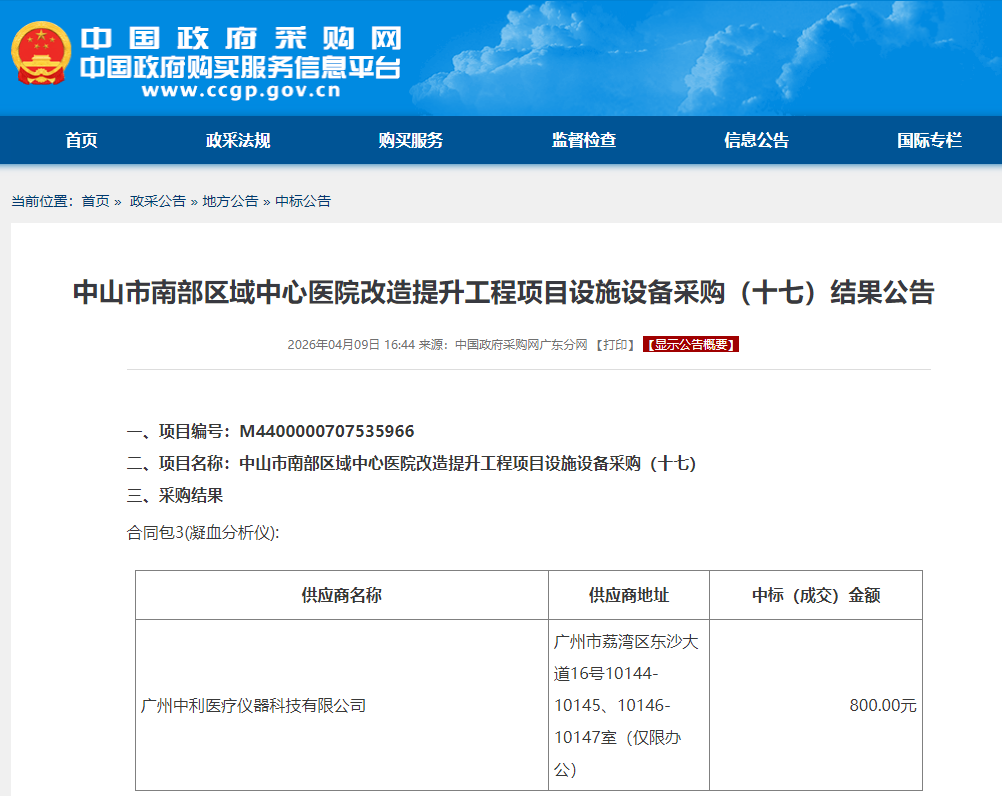Click the source text 中国政府采购网广东分网
The image size is (1002, 796).
point(521,345)
